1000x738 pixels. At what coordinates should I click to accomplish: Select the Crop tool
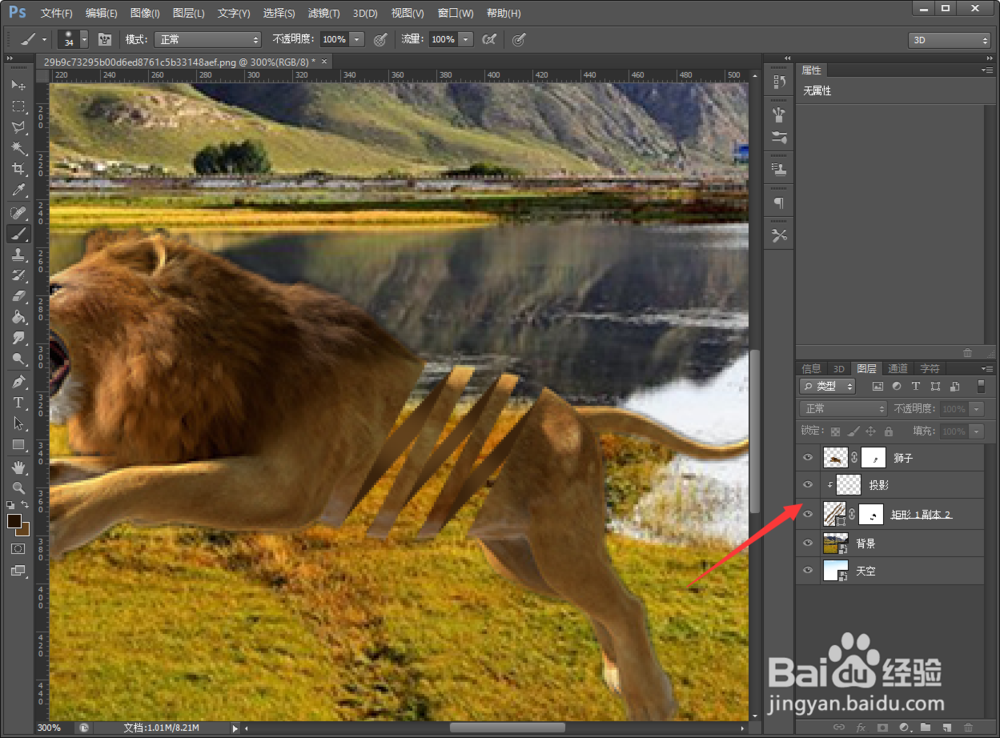coord(18,169)
